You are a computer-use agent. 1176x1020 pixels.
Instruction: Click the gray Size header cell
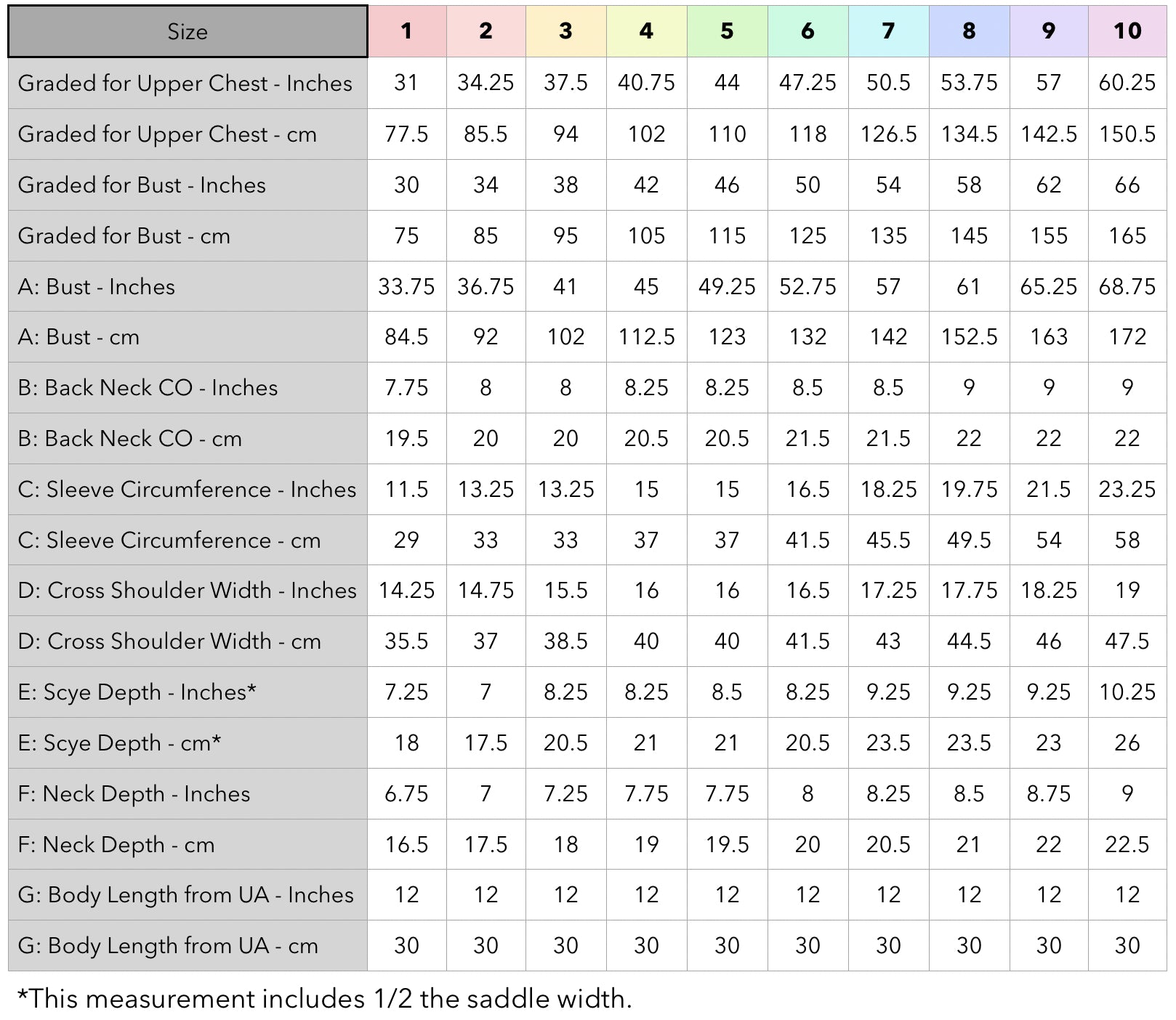188,31
